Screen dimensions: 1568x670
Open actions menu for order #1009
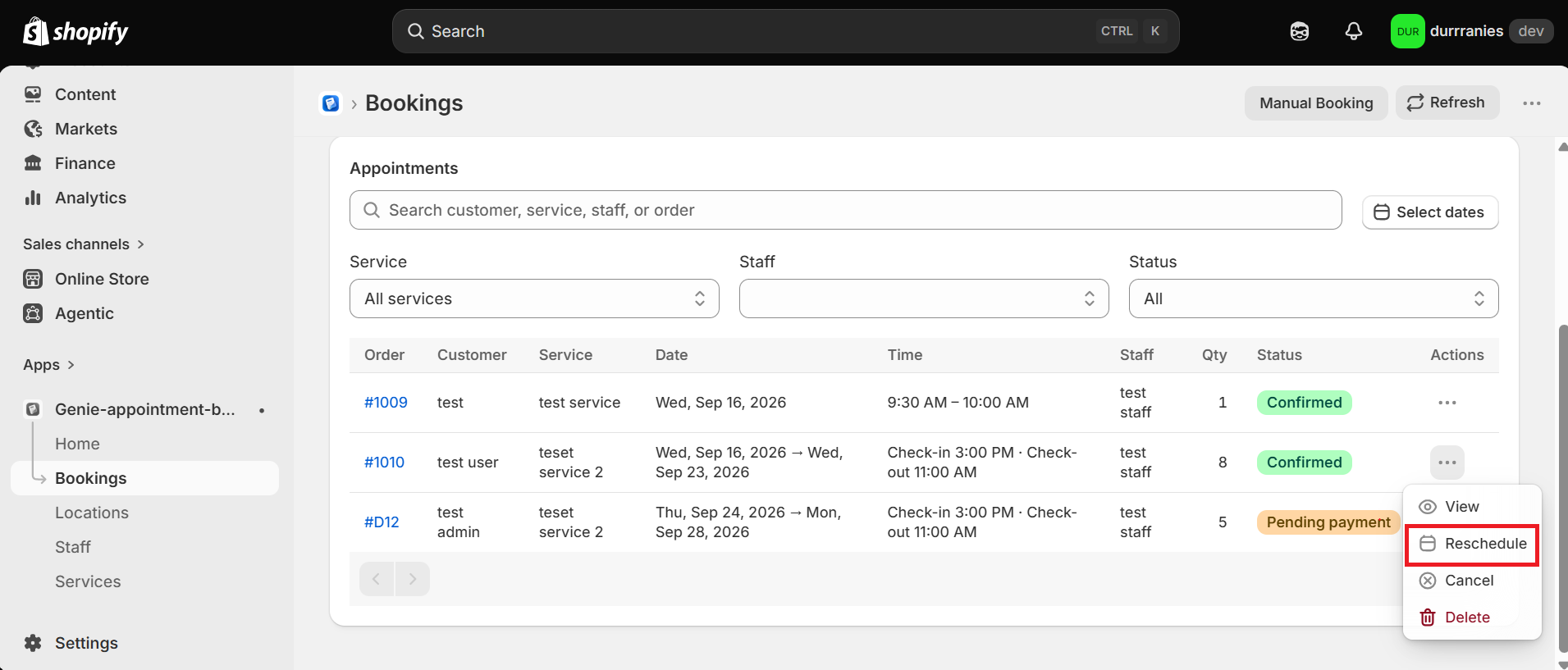pyautogui.click(x=1447, y=403)
